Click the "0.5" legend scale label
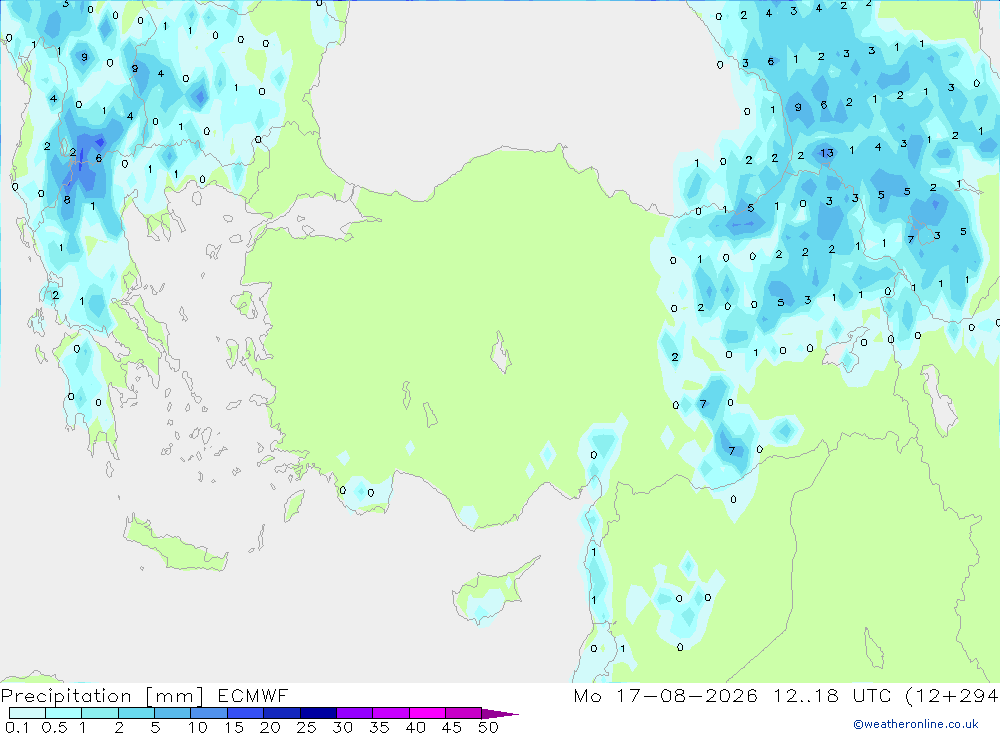Viewport: 1000px width, 733px height. click(55, 727)
